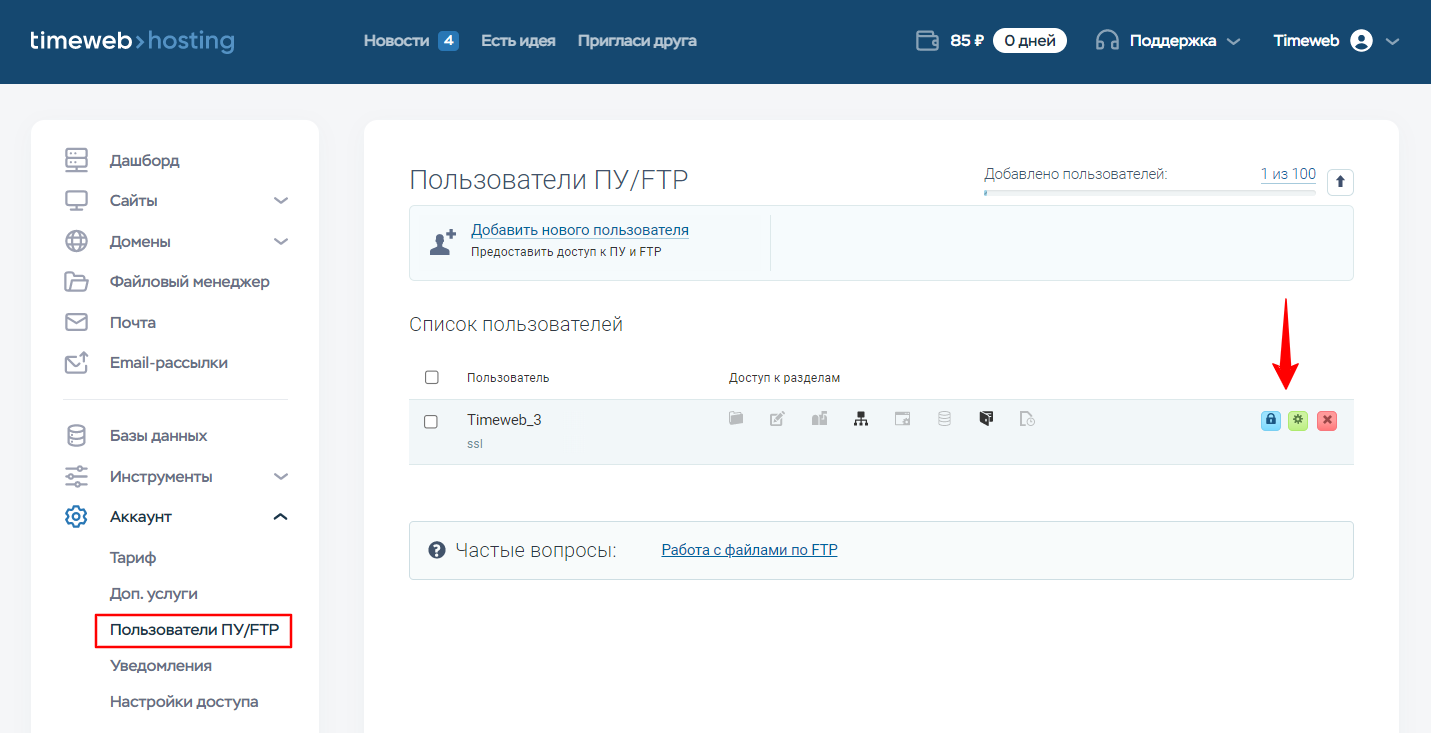Image resolution: width=1431 pixels, height=733 pixels.
Task: Click the added users progress bar
Action: coord(1149,192)
